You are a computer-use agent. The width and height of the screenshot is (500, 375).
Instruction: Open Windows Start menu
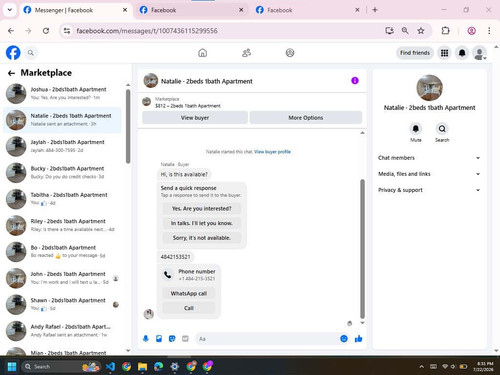pyautogui.click(x=12, y=366)
